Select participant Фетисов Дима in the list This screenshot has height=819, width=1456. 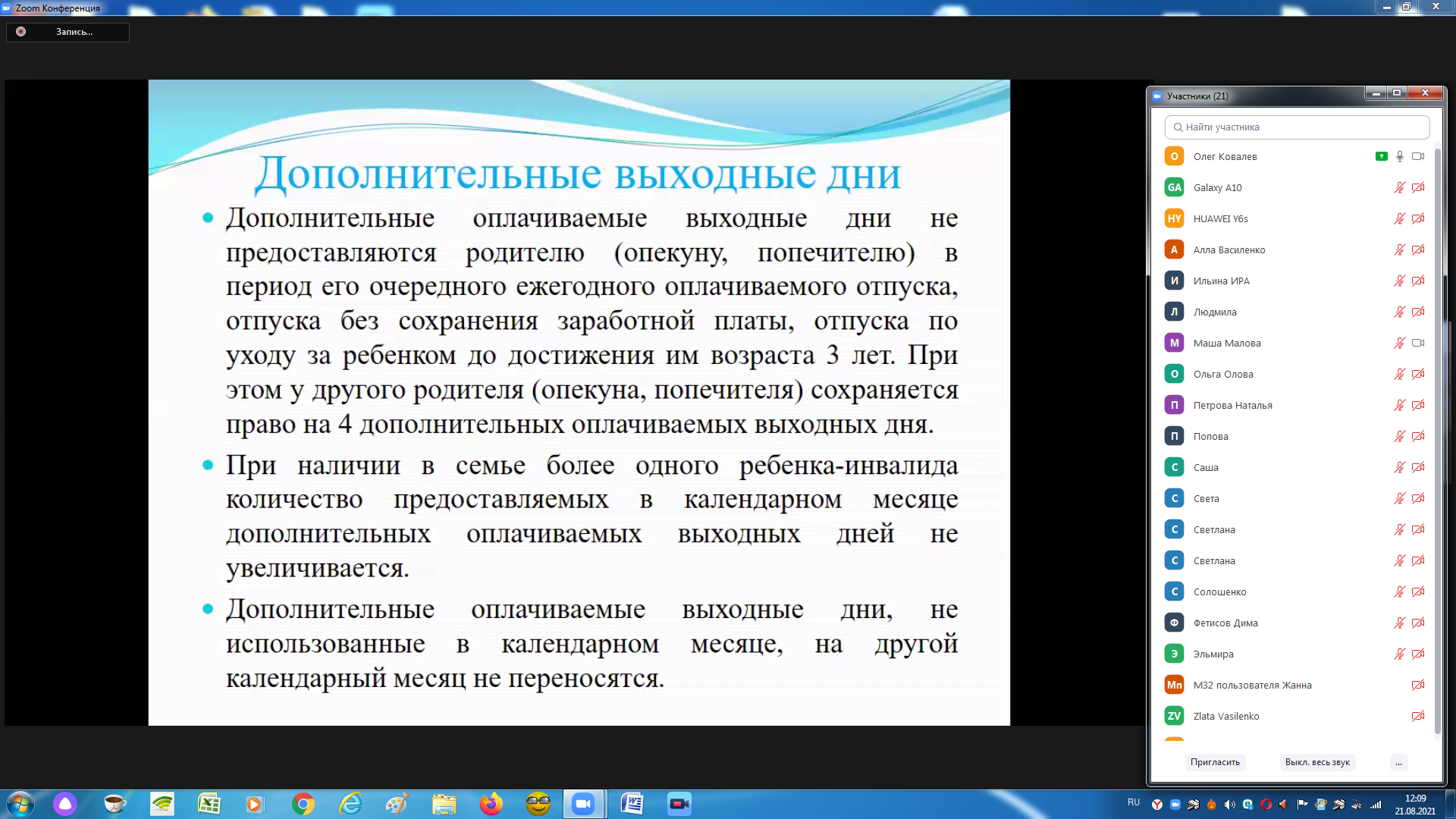[x=1294, y=623]
